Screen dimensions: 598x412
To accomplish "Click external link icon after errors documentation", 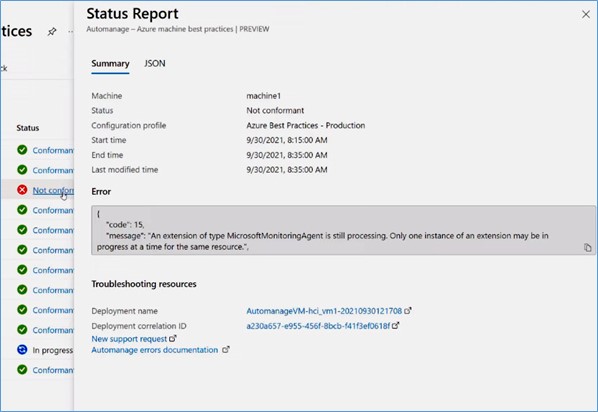I will point(226,349).
